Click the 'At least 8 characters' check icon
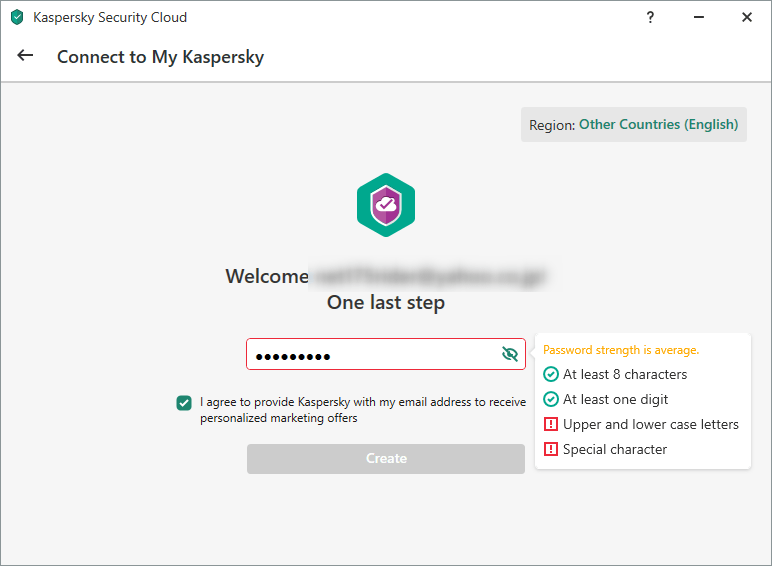The image size is (772, 566). tap(550, 375)
